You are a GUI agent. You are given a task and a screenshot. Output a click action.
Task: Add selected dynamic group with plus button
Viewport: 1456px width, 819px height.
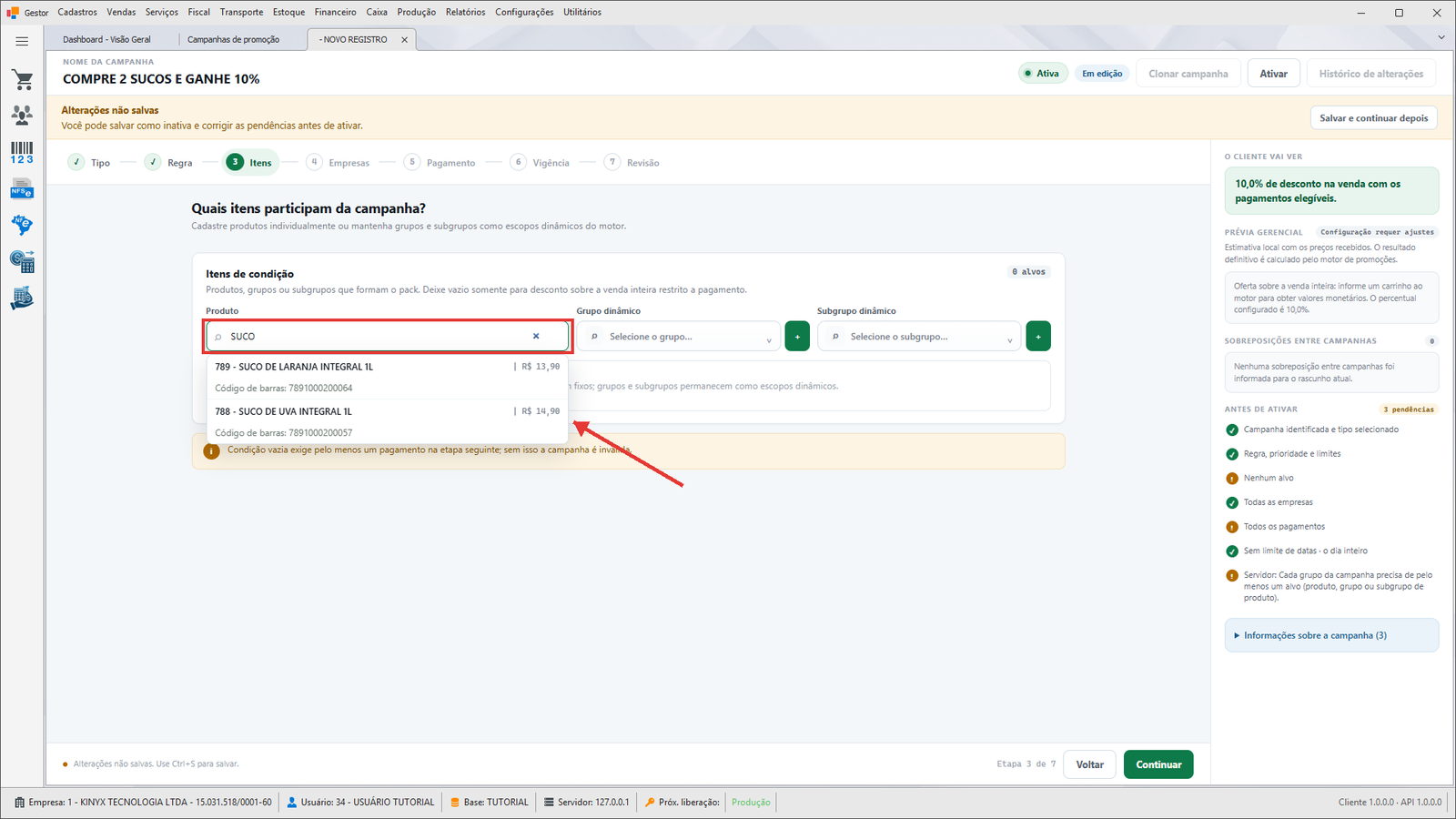(797, 337)
